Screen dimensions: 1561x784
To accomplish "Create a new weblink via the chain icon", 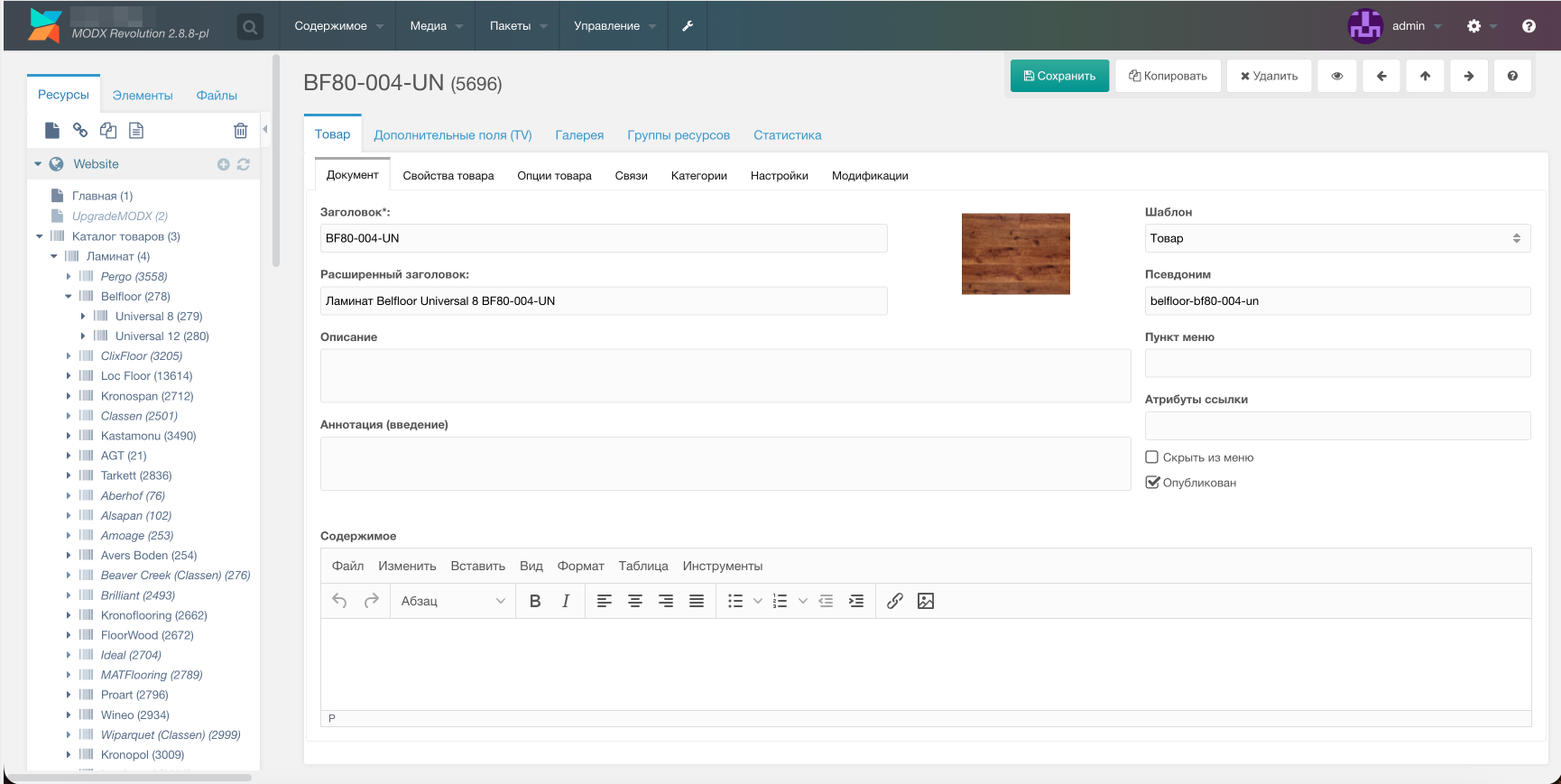I will click(80, 131).
